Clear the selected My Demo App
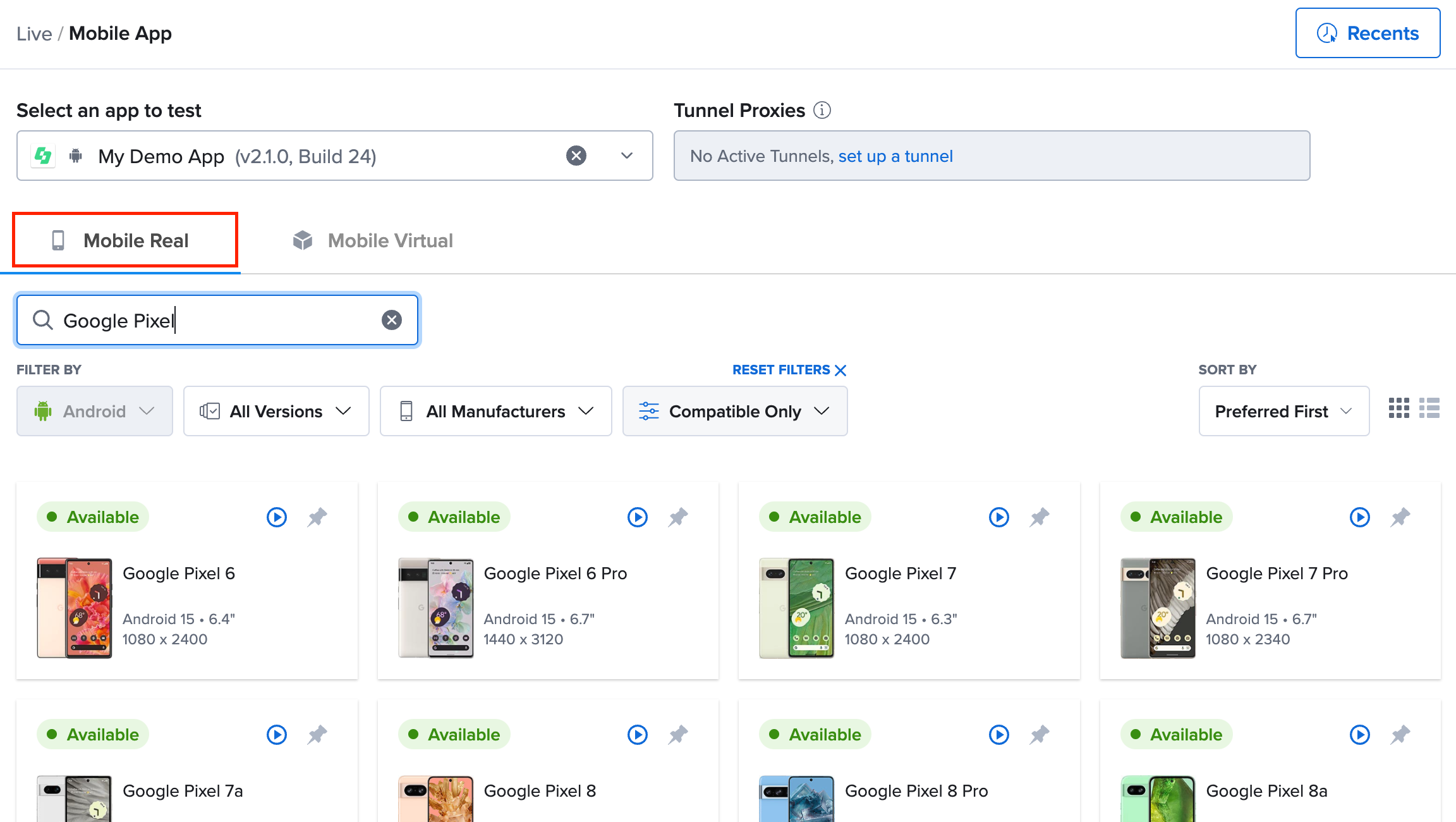Screen dimensions: 1456x822 (576, 156)
